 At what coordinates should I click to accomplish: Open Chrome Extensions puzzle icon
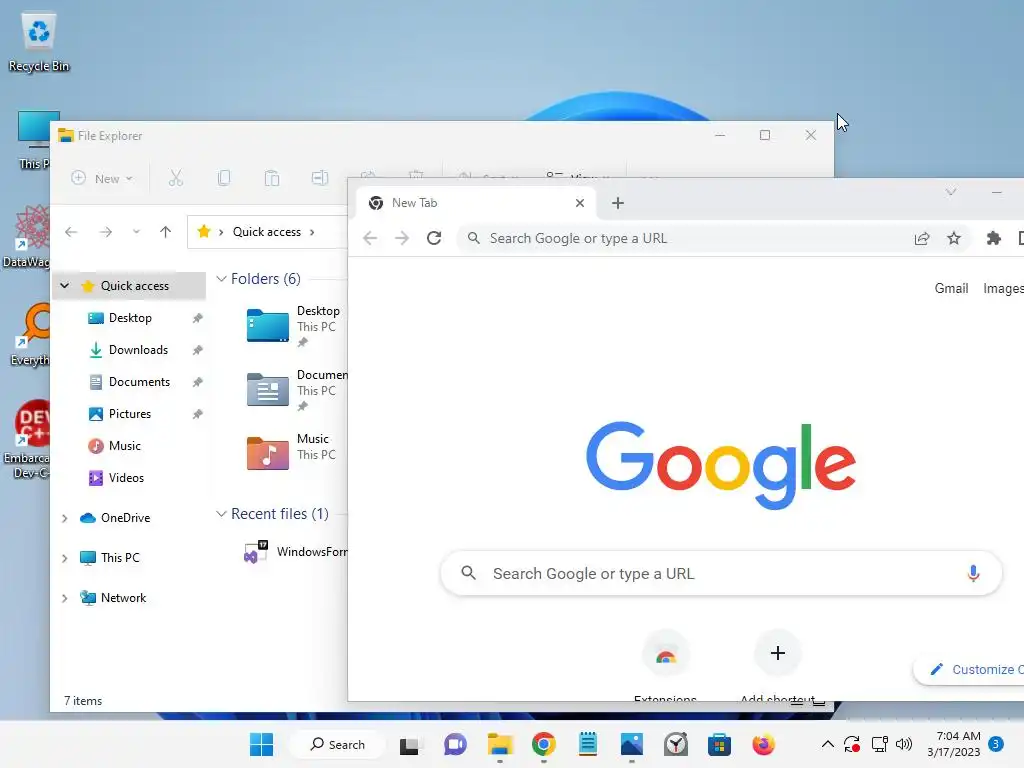(993, 238)
